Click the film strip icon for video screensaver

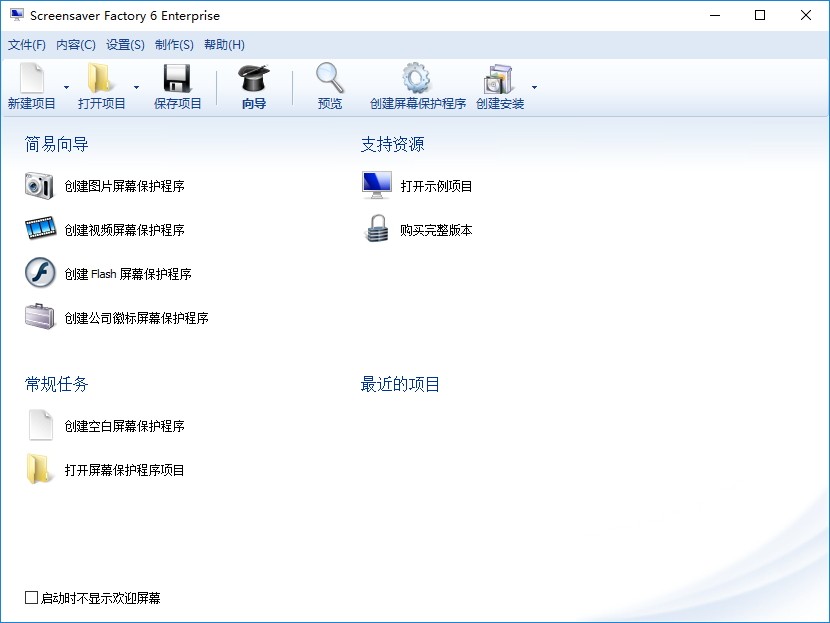40,228
